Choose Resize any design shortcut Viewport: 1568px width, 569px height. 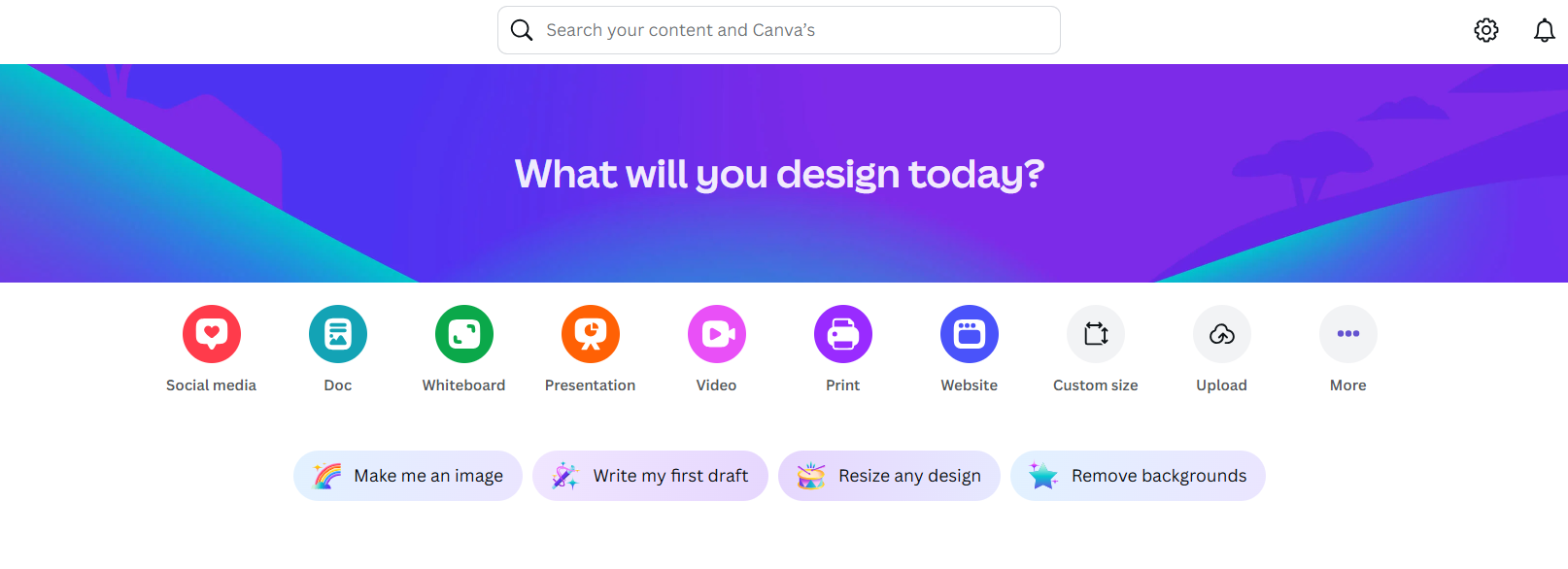tap(889, 476)
